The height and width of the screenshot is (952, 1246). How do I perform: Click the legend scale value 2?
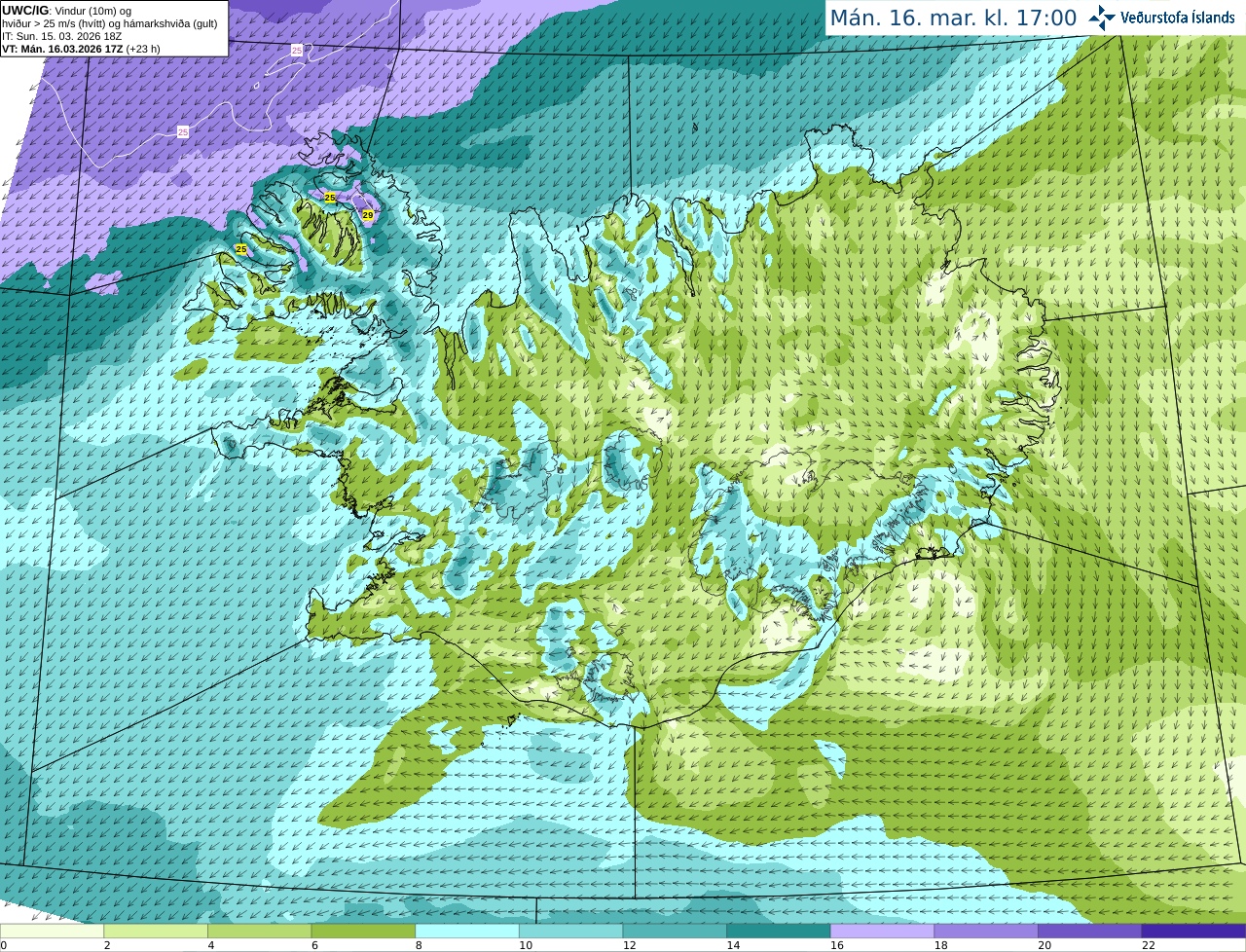(107, 945)
